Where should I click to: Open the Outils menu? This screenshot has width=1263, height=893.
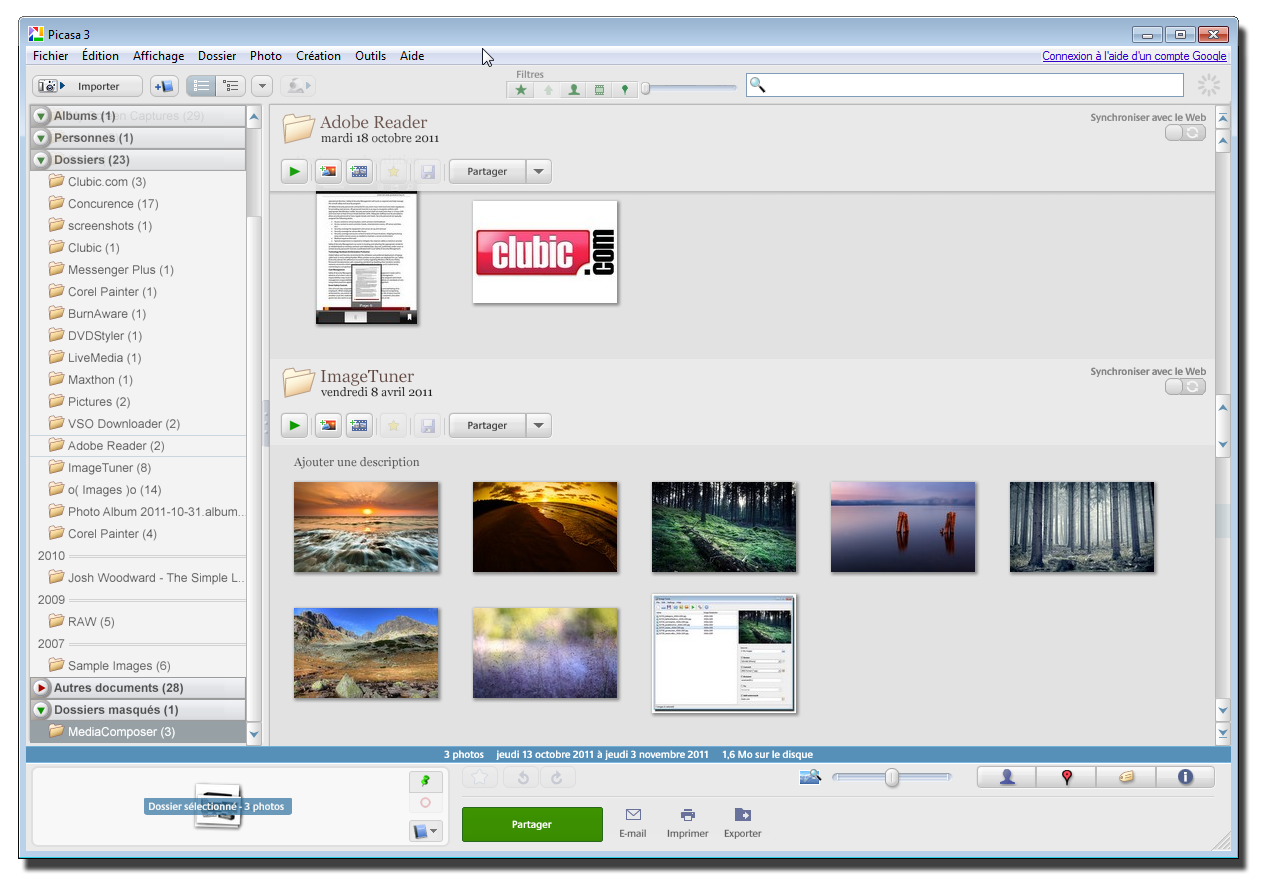coord(370,56)
